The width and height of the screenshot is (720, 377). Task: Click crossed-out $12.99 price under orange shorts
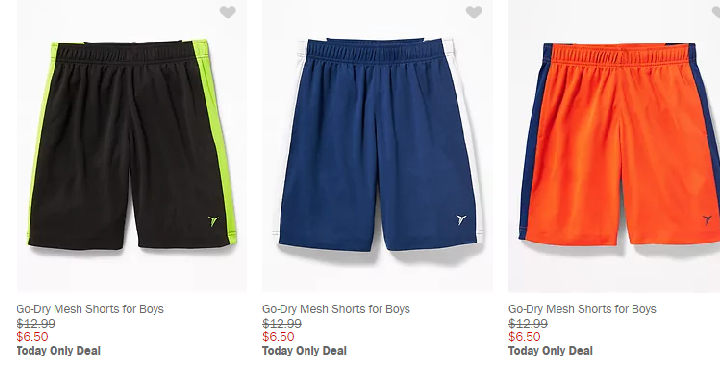(528, 323)
